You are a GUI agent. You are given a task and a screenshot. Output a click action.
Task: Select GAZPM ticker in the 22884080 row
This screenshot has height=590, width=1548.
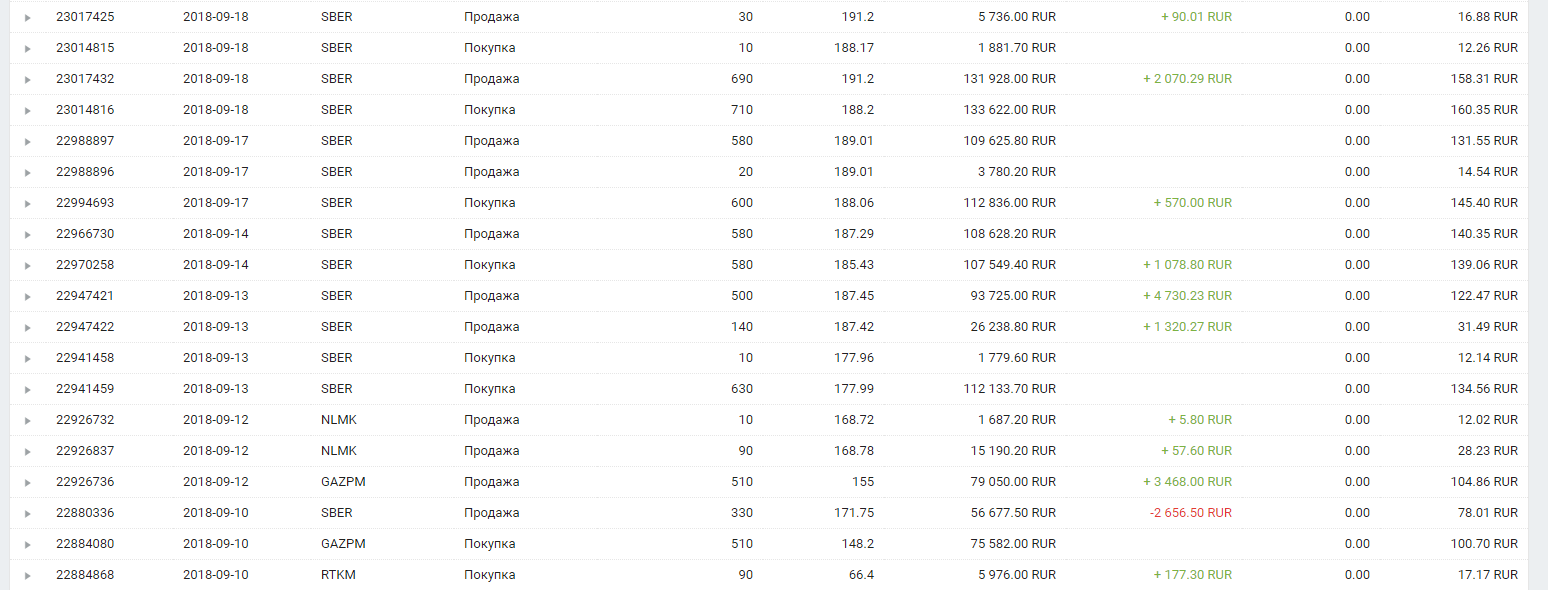click(x=343, y=544)
